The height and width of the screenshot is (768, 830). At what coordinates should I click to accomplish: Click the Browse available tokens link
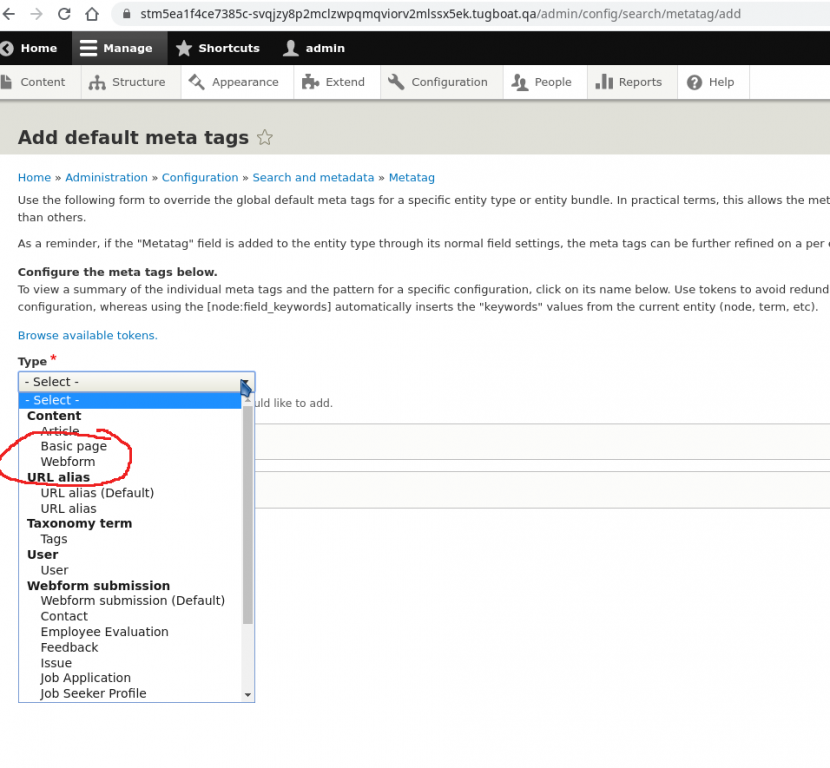87,335
